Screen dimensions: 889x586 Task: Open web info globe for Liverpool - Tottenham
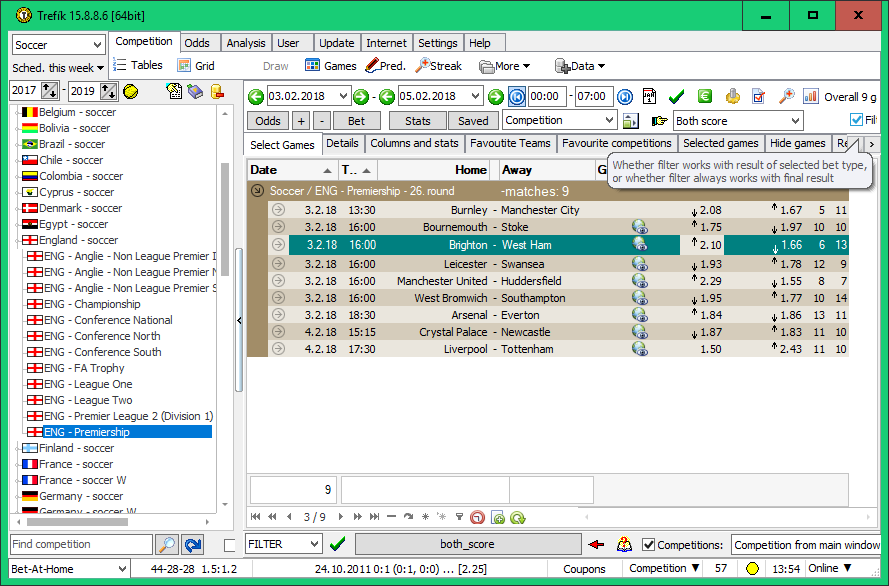click(640, 349)
